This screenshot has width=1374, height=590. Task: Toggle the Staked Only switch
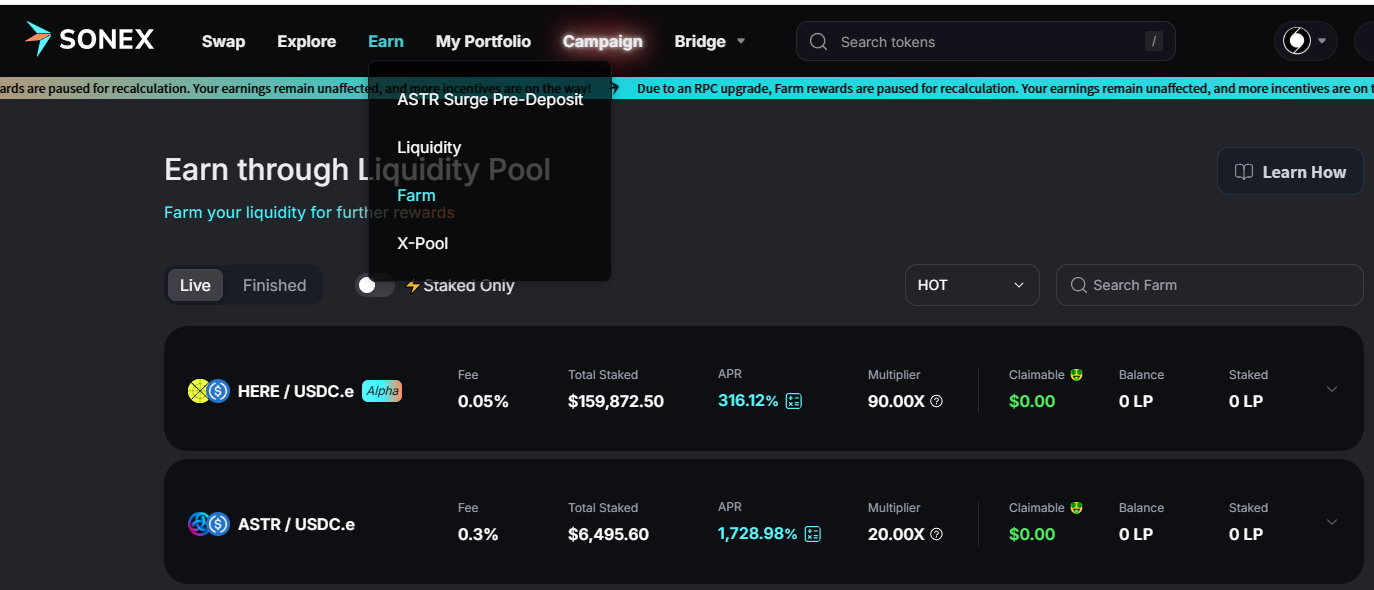(x=375, y=285)
